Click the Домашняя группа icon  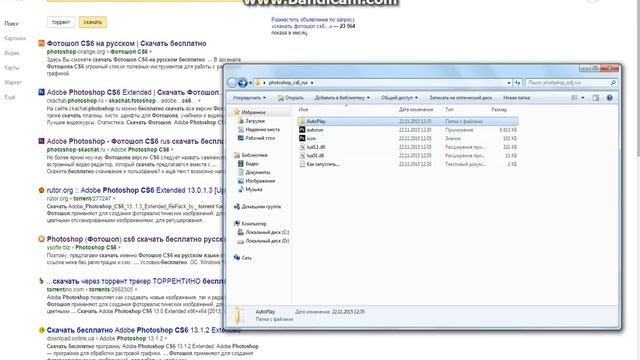237,207
